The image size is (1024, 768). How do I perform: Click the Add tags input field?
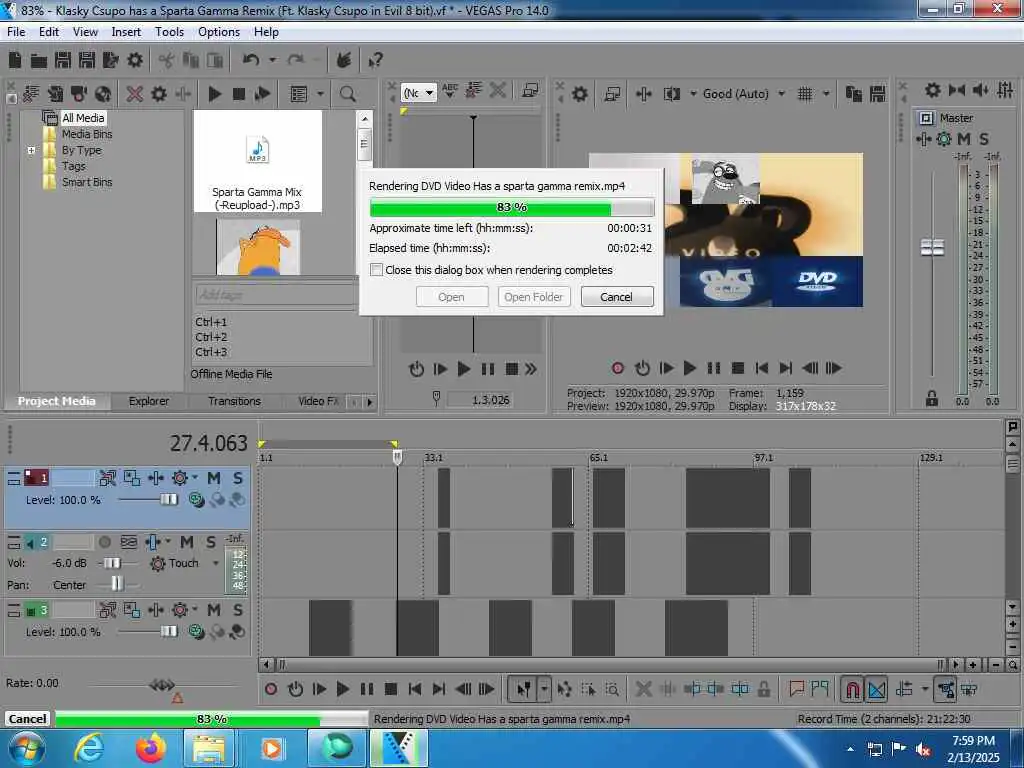click(x=275, y=295)
